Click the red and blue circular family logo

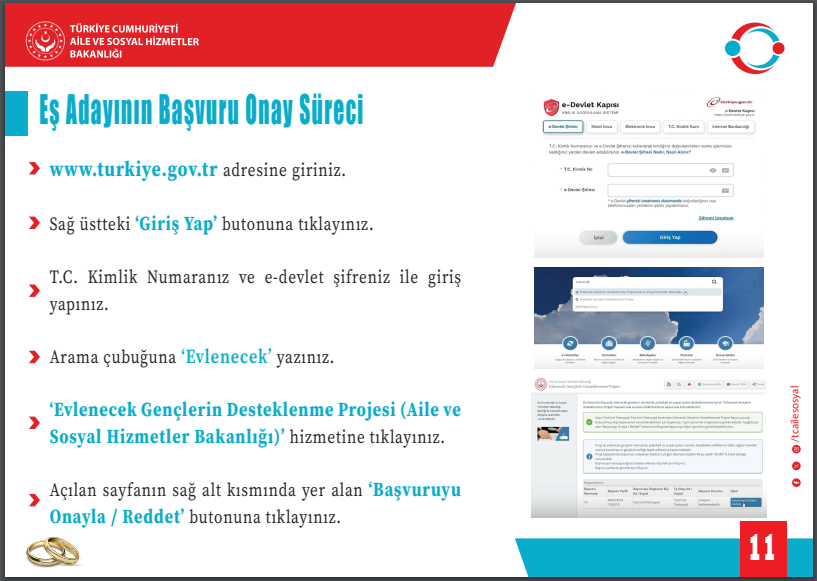click(754, 48)
